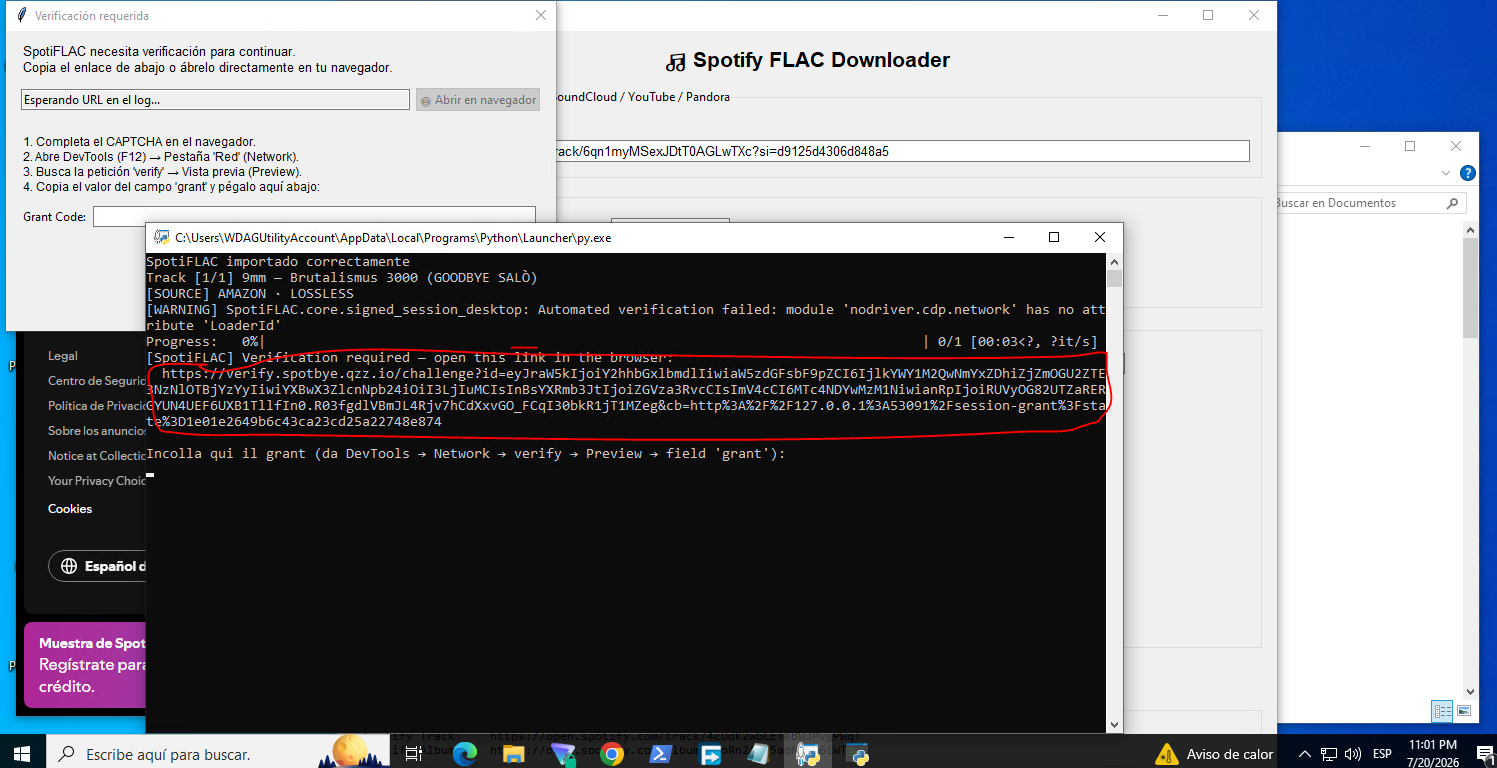Click 'SpotiFLAC importado correctamente' console line
Viewport: 1497px width, 768px height.
click(278, 262)
